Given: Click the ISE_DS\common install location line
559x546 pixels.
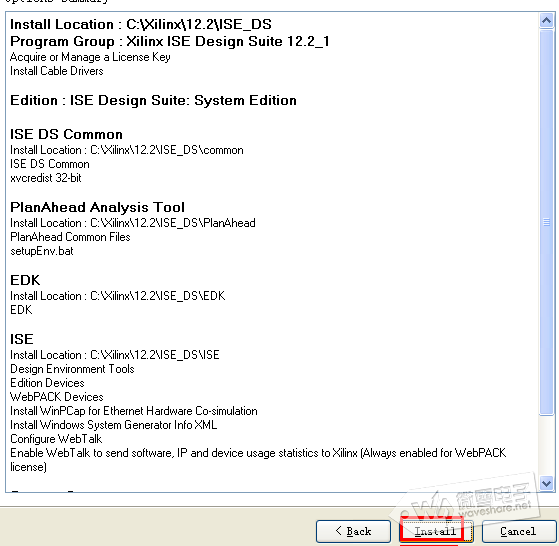Looking at the screenshot, I should [127, 150].
